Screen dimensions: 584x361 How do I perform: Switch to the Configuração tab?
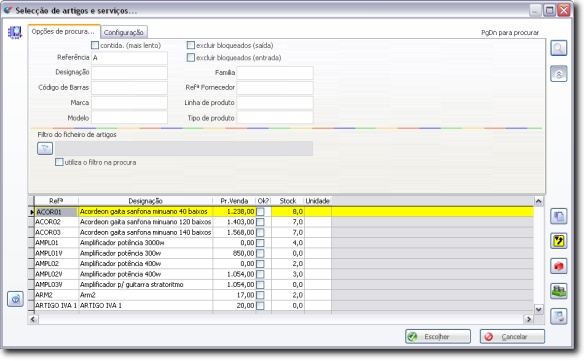tap(124, 32)
